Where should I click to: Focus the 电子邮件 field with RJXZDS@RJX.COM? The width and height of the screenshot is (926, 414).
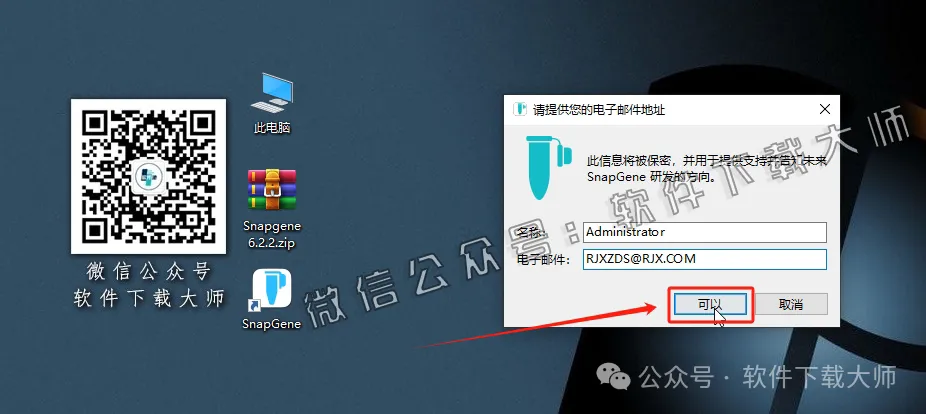coord(705,259)
